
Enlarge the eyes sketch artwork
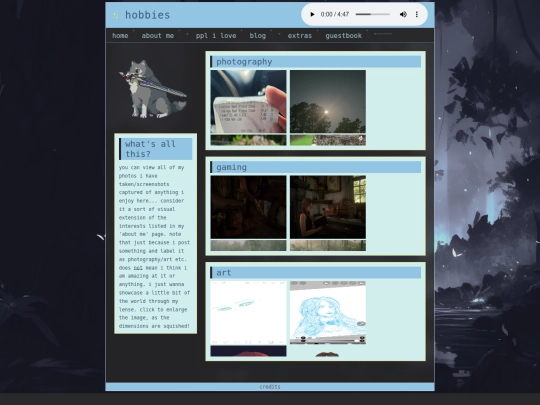click(x=248, y=313)
